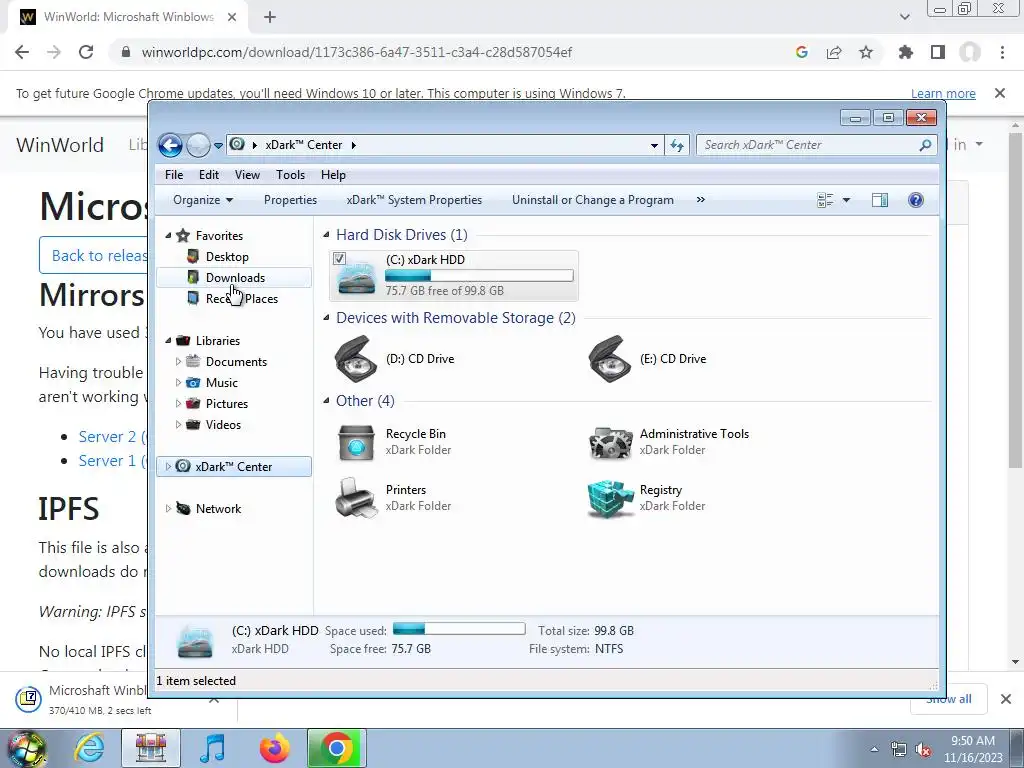Select the Music library
Image resolution: width=1024 pixels, height=768 pixels.
tap(221, 383)
